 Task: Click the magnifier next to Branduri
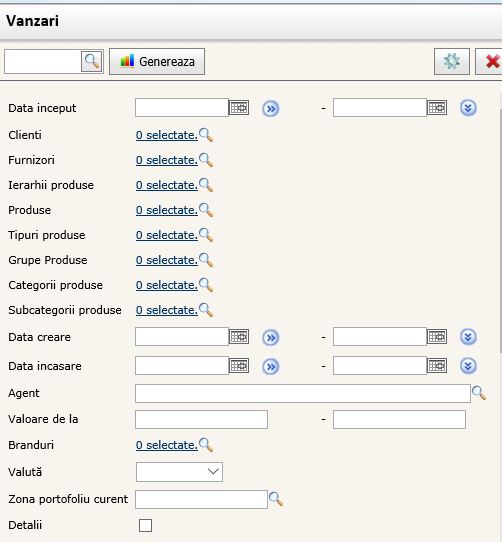206,445
